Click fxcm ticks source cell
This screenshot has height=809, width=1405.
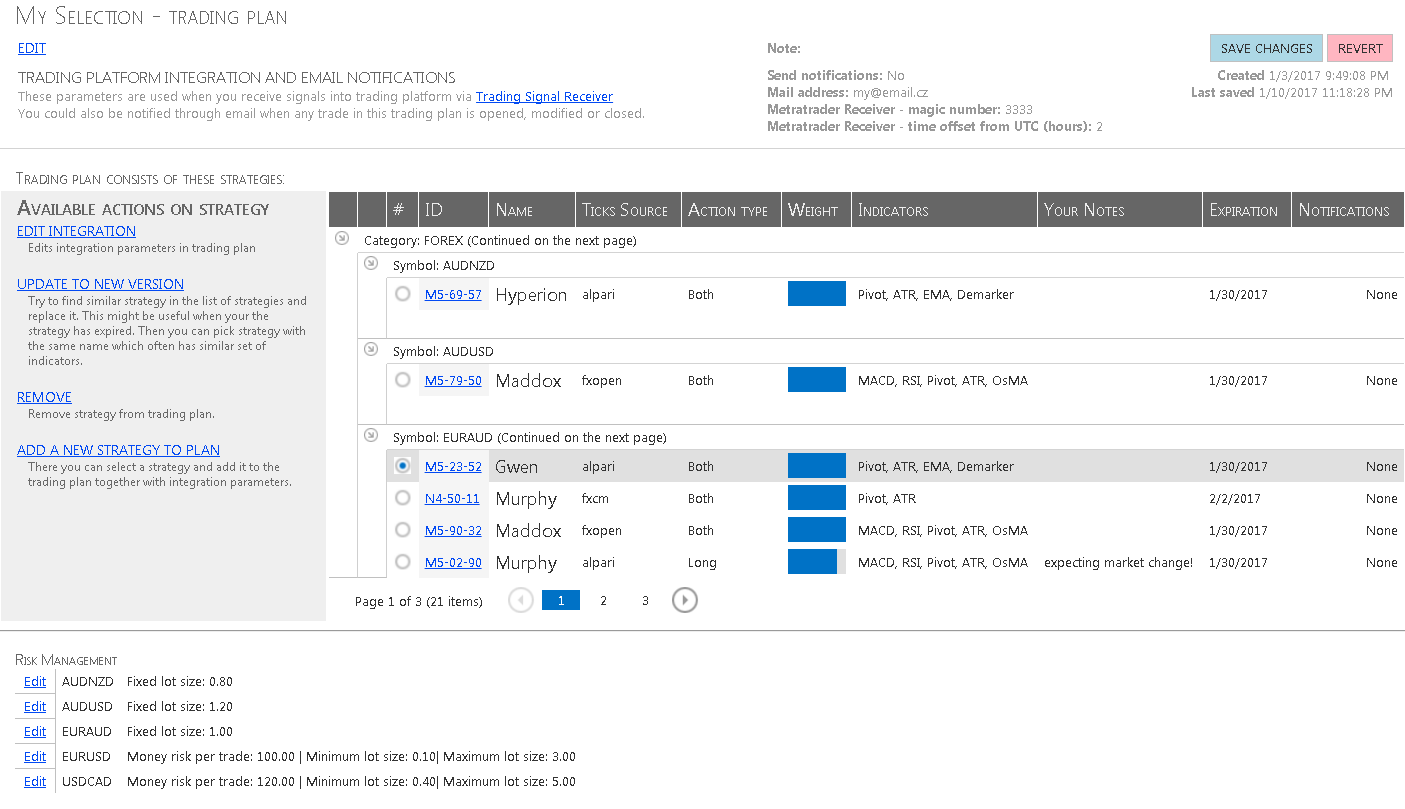coord(596,499)
